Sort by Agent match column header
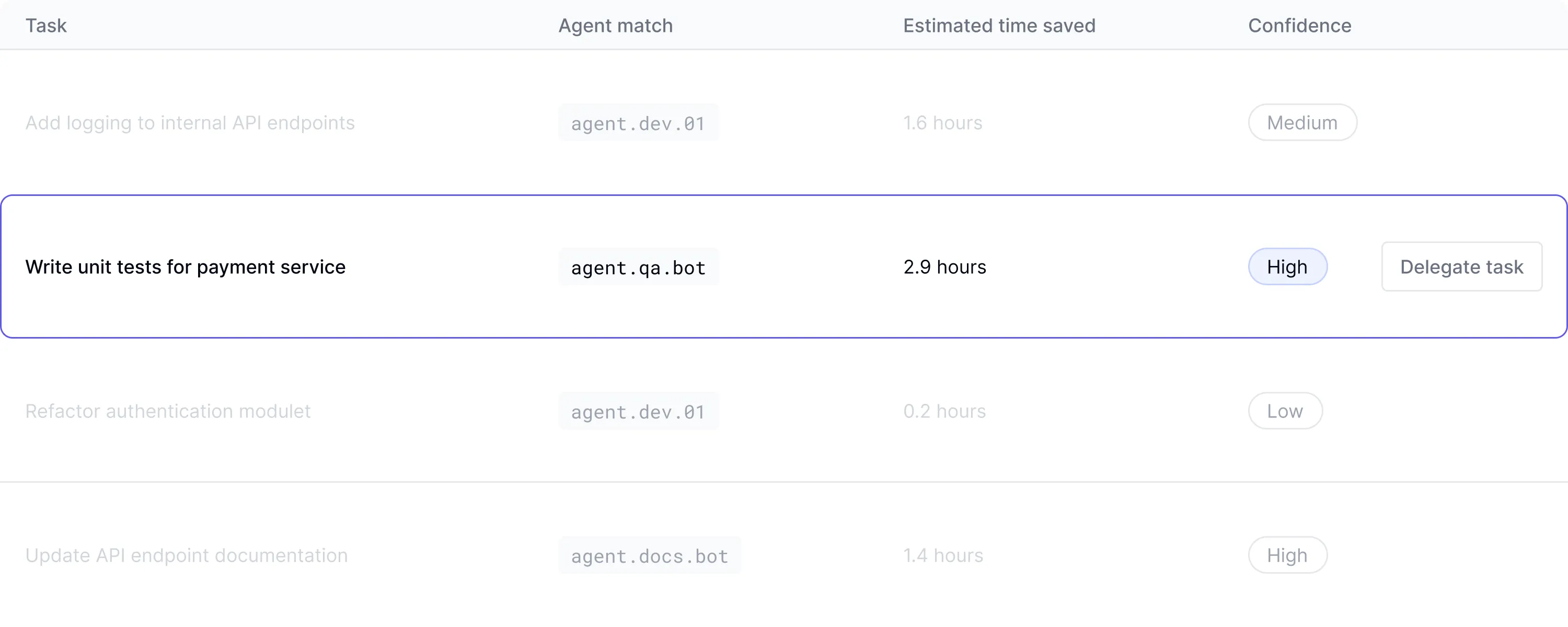This screenshot has height=627, width=1568. point(615,26)
